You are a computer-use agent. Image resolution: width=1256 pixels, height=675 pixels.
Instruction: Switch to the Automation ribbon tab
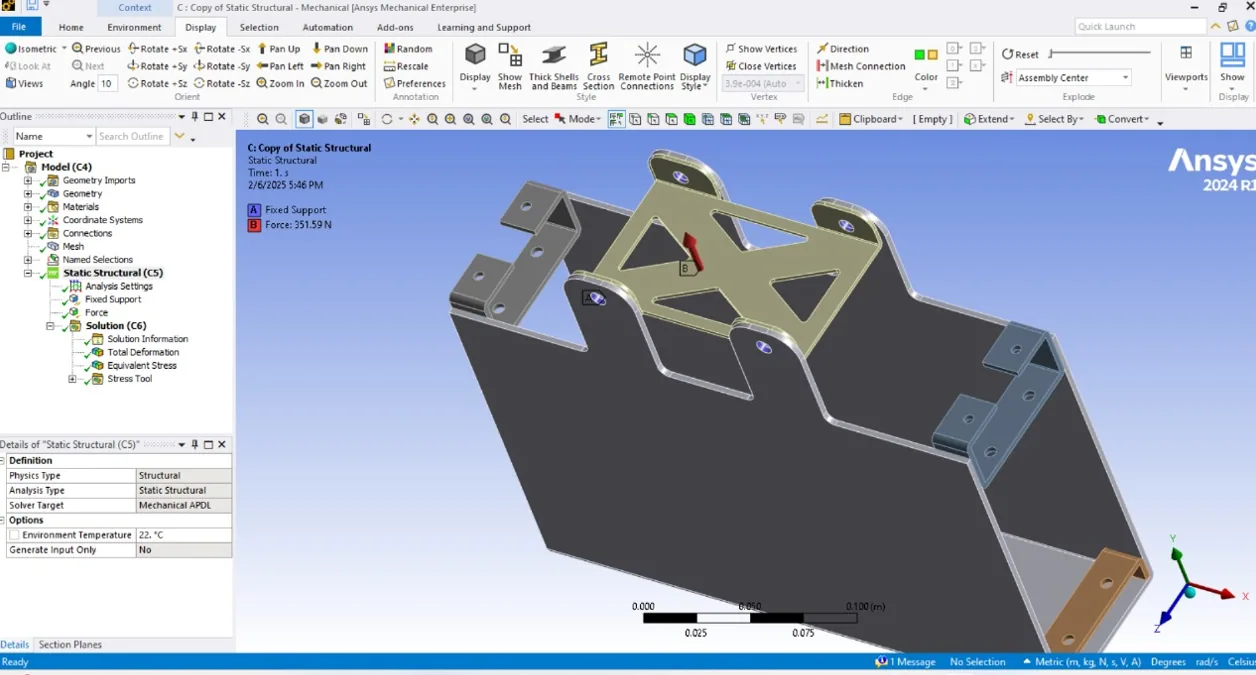pyautogui.click(x=328, y=27)
